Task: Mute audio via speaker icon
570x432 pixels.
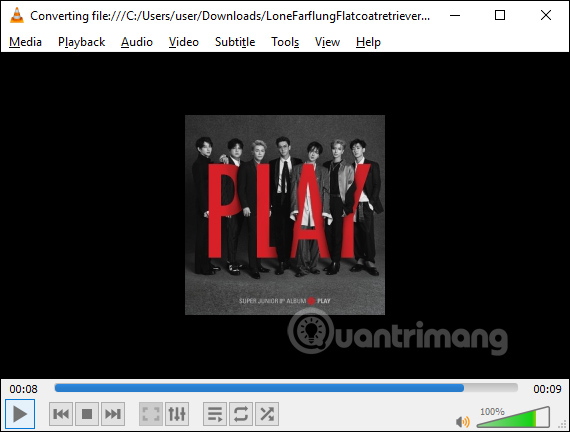Action: pyautogui.click(x=462, y=421)
